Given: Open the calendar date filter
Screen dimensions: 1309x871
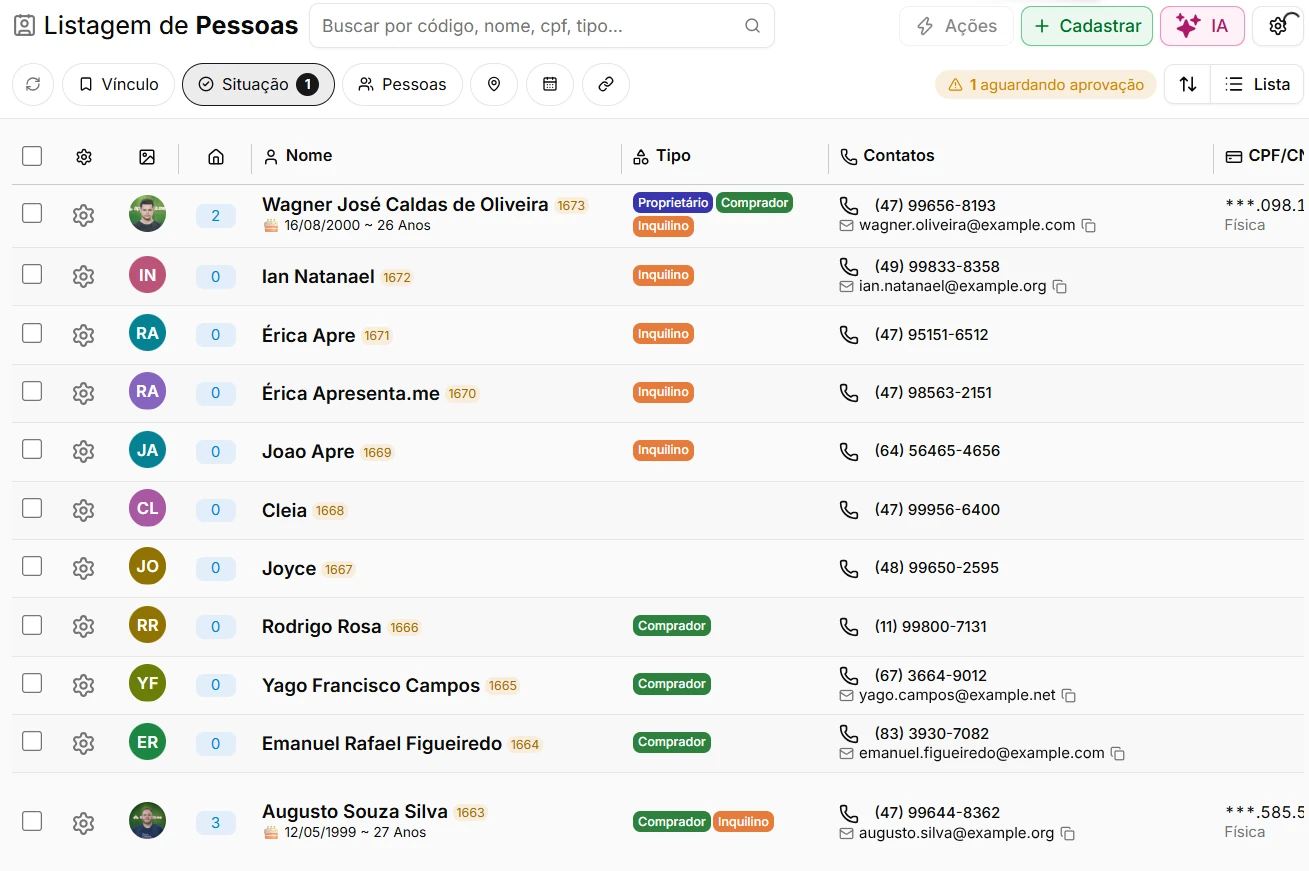Looking at the screenshot, I should pos(550,85).
